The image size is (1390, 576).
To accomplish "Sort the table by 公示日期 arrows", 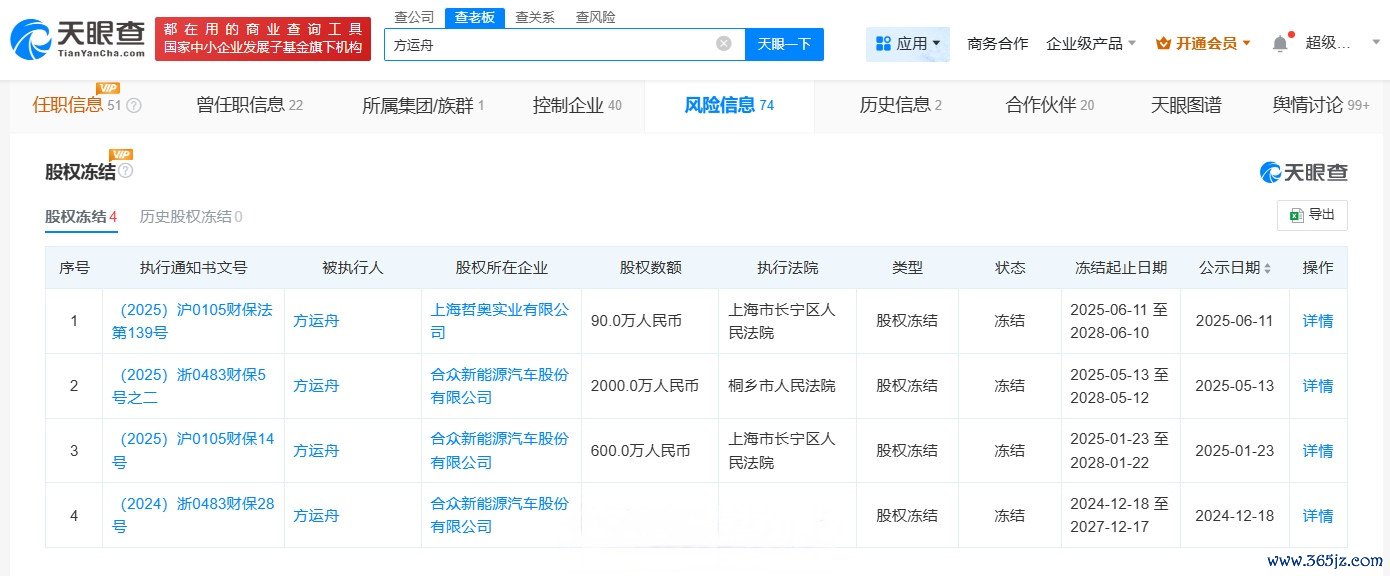I will pos(1268,268).
